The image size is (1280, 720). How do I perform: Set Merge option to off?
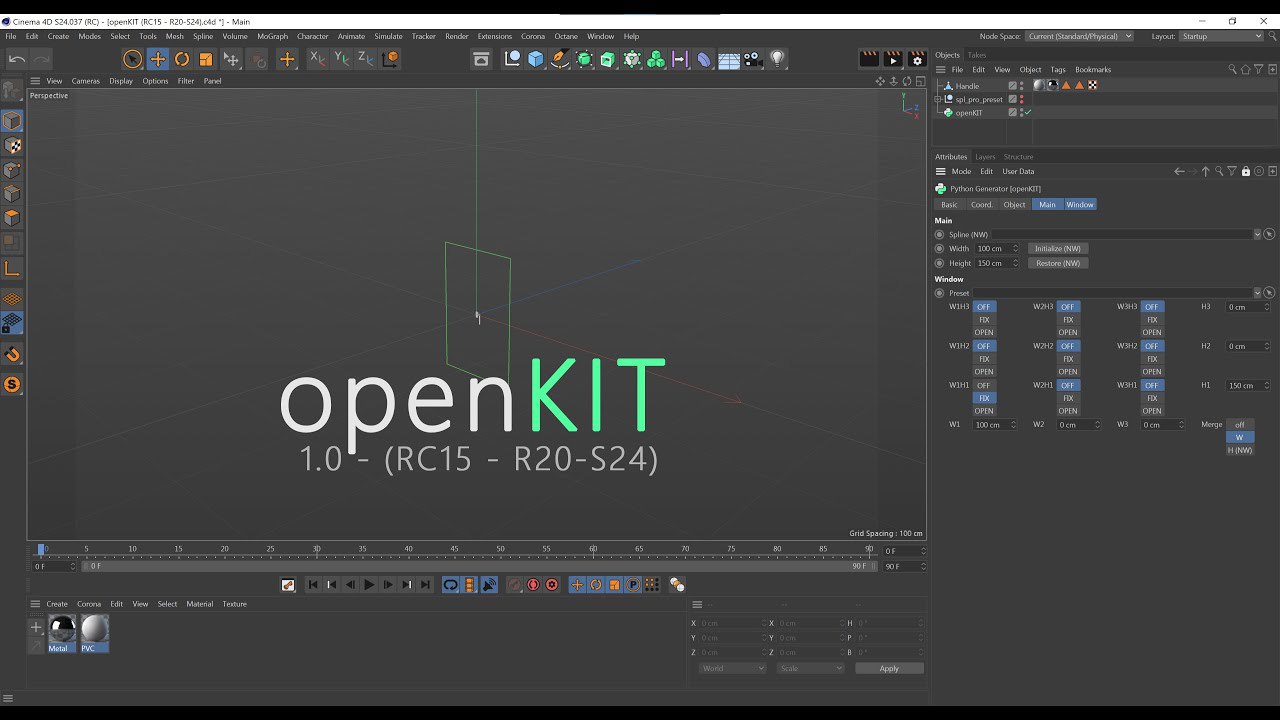1239,425
